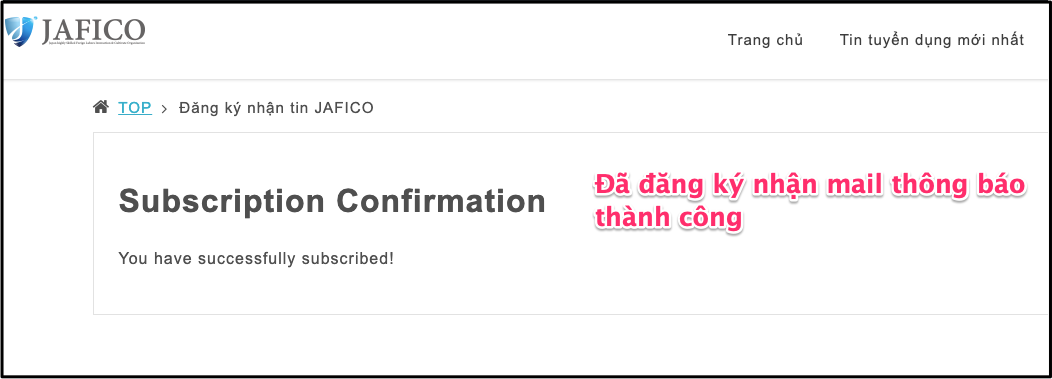Click the home icon in the breadcrumb
1052x379 pixels.
coord(101,107)
